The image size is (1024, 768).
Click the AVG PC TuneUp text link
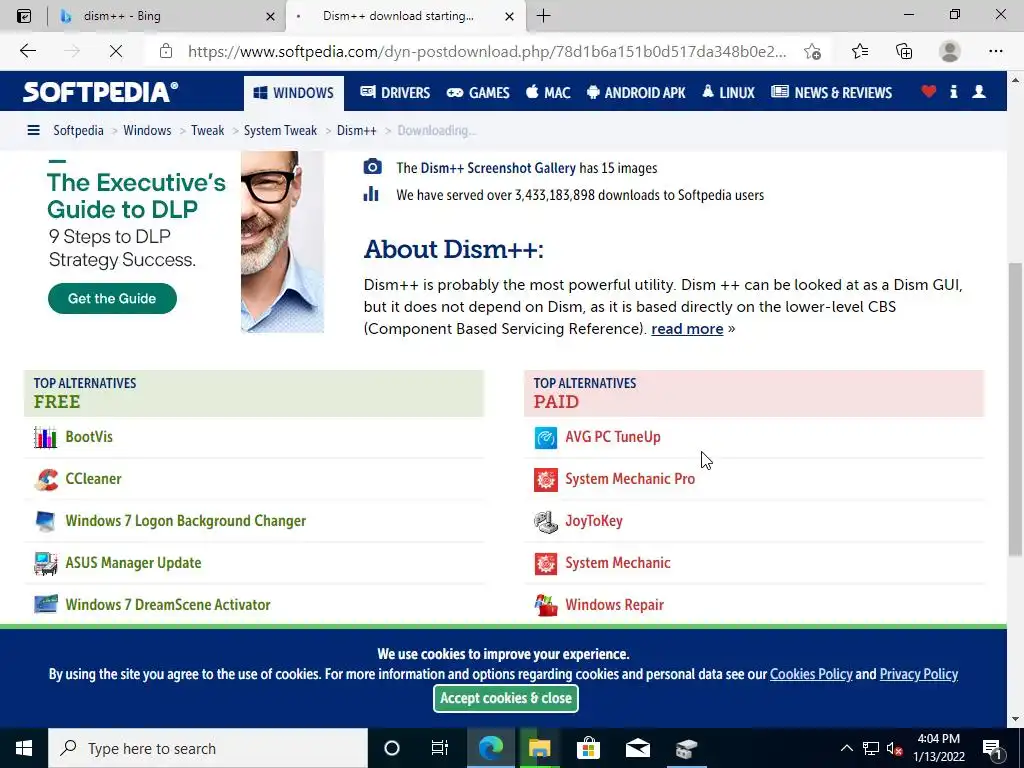click(x=613, y=437)
